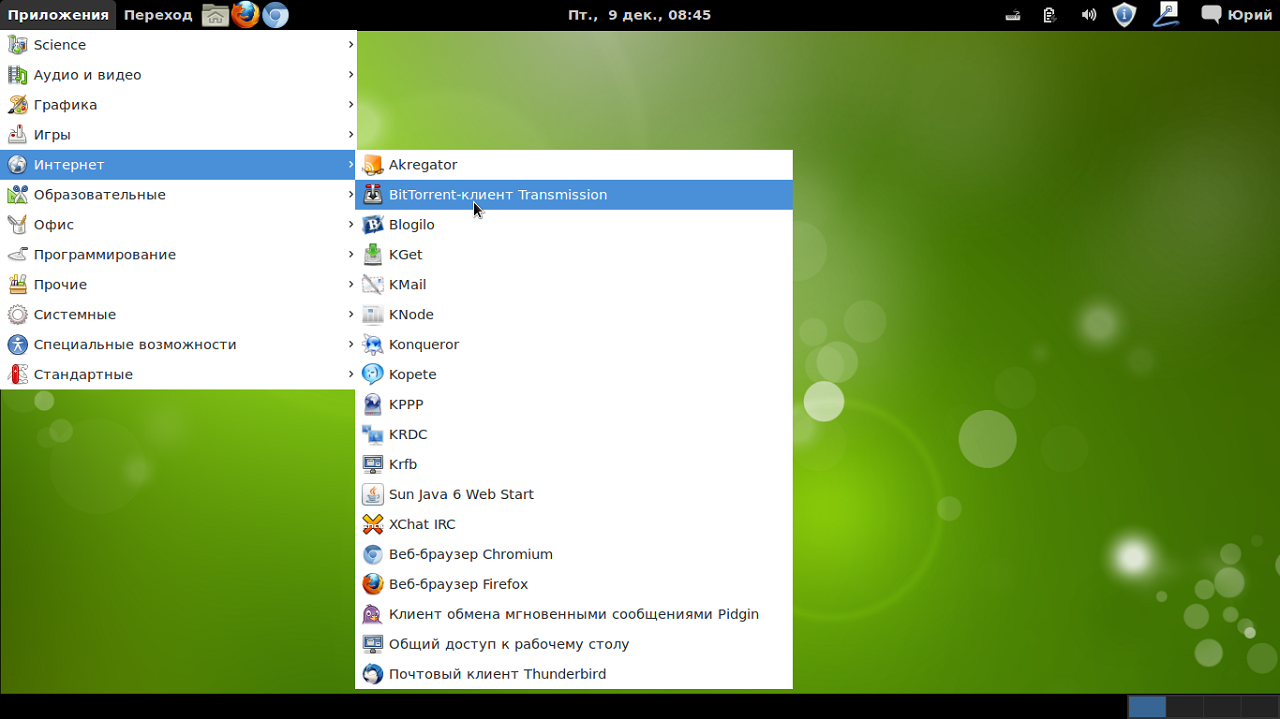This screenshot has width=1280, height=719.
Task: Open Konqueror from the Internet submenu
Action: [574, 345]
